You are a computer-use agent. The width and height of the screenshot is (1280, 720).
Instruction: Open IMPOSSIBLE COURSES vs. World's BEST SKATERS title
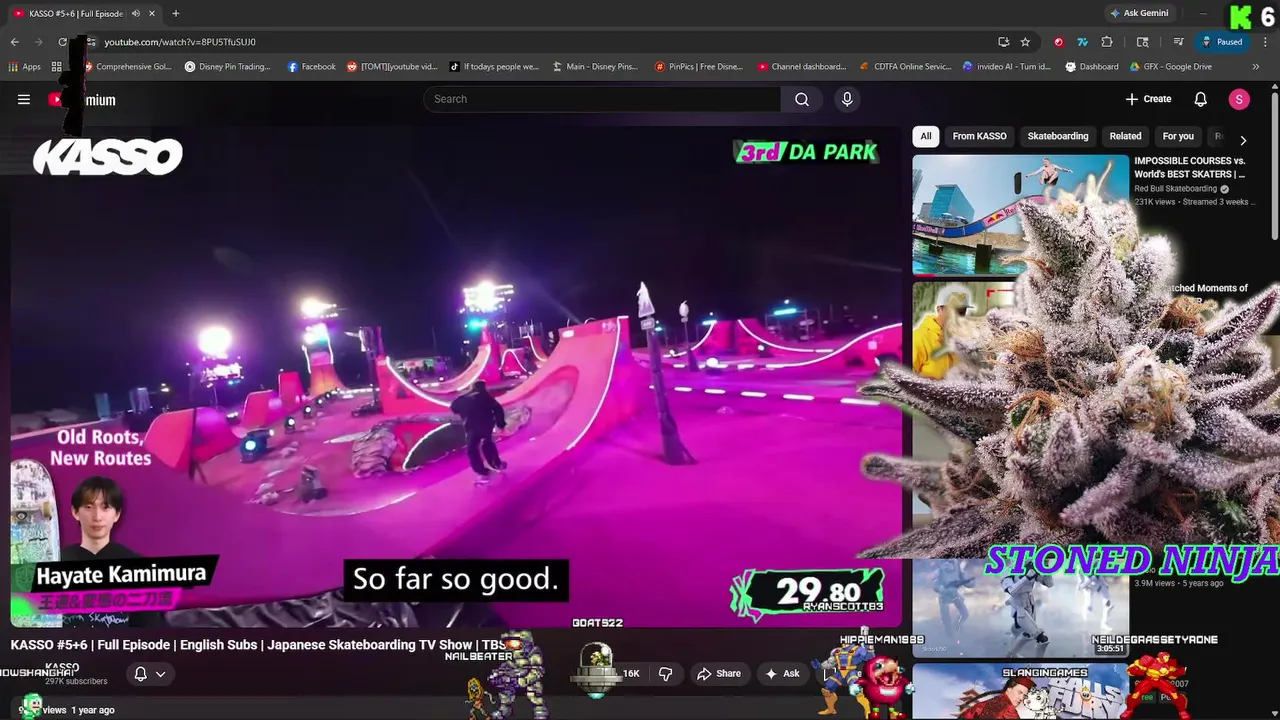tap(1190, 167)
